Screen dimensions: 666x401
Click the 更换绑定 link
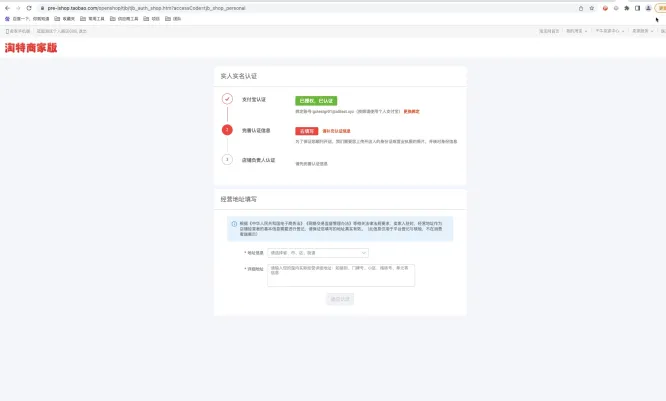(411, 111)
